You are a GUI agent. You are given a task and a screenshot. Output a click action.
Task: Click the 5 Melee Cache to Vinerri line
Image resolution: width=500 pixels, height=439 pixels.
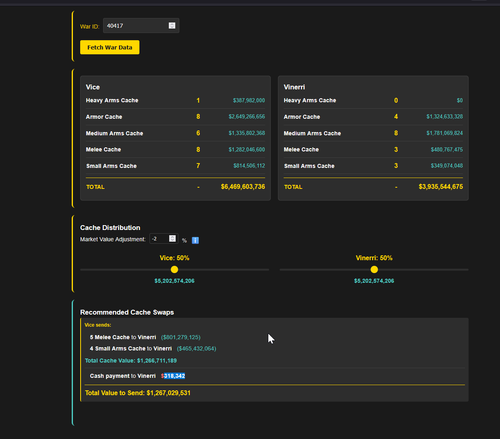[x=145, y=337]
